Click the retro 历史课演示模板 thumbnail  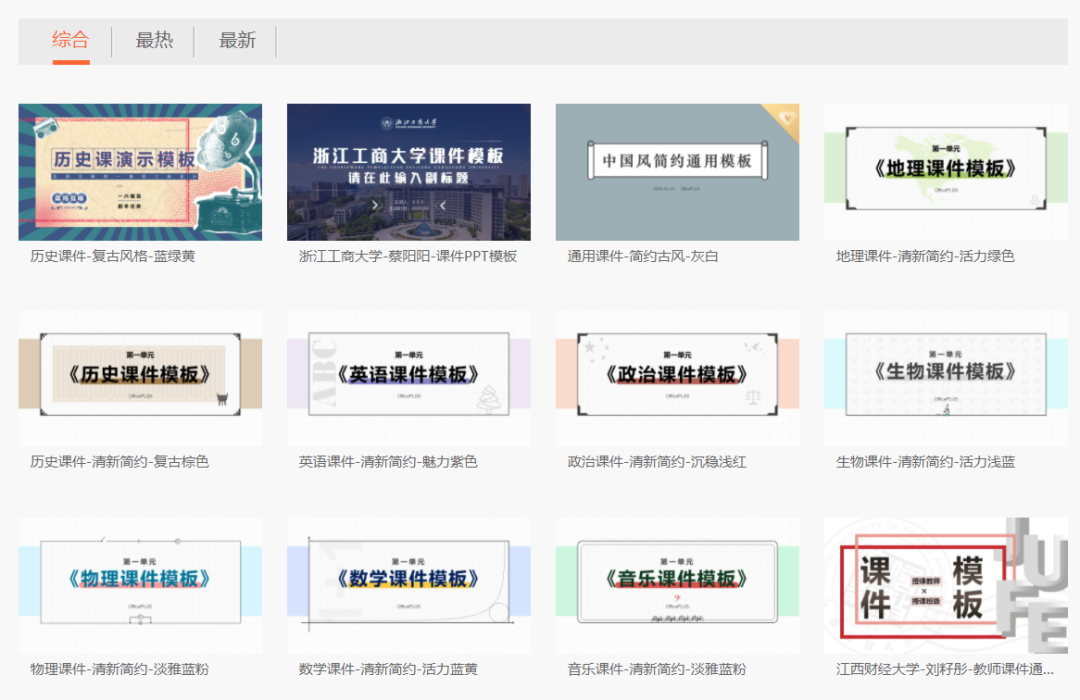pos(140,171)
